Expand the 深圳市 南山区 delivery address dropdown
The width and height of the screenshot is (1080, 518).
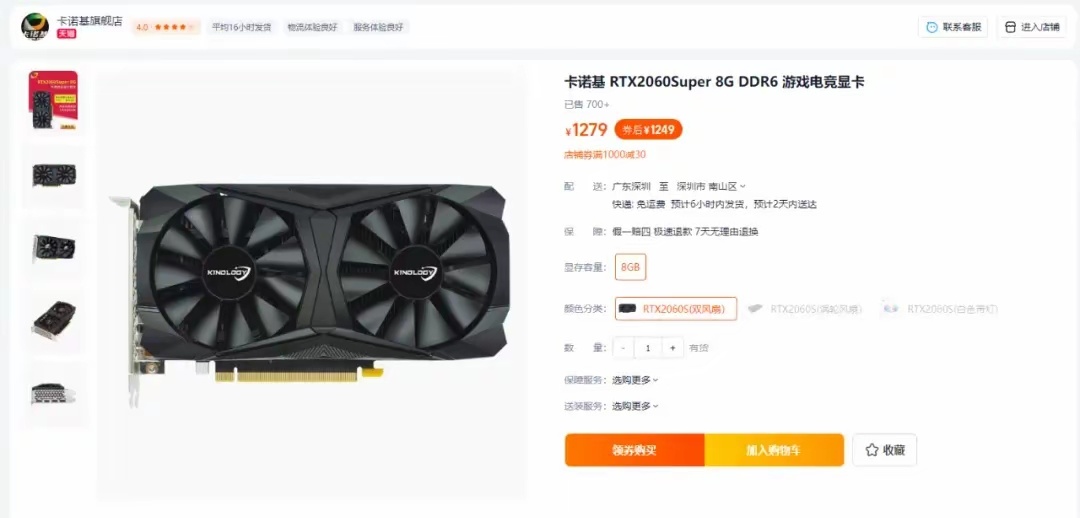[x=712, y=186]
